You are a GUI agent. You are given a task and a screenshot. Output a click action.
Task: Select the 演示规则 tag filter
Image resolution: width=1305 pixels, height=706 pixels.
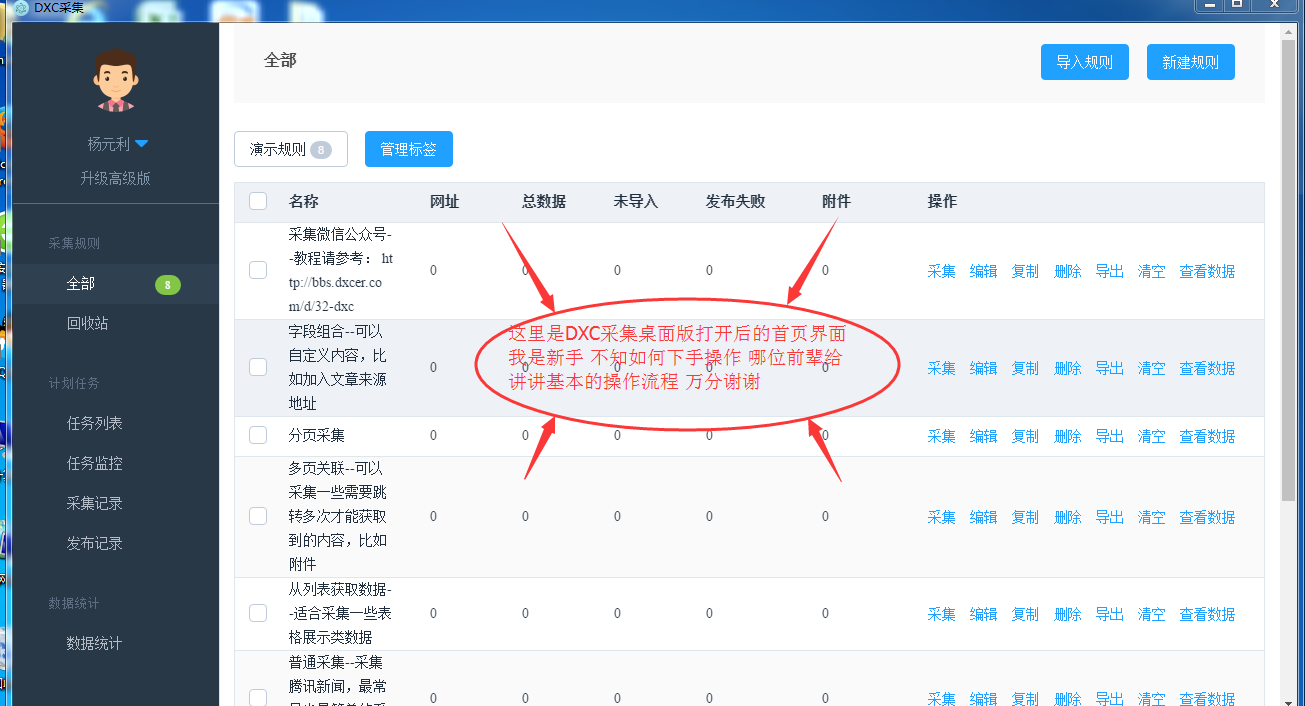pyautogui.click(x=291, y=149)
